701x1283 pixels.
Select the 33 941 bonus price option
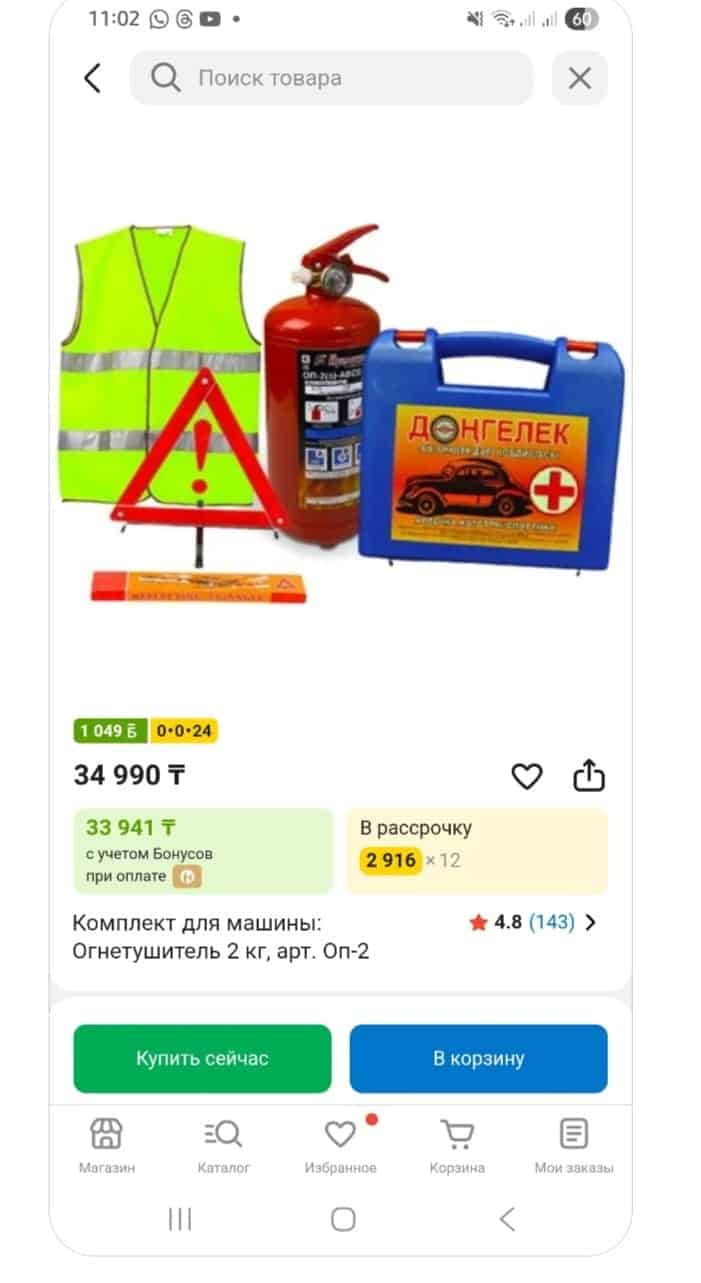[203, 851]
